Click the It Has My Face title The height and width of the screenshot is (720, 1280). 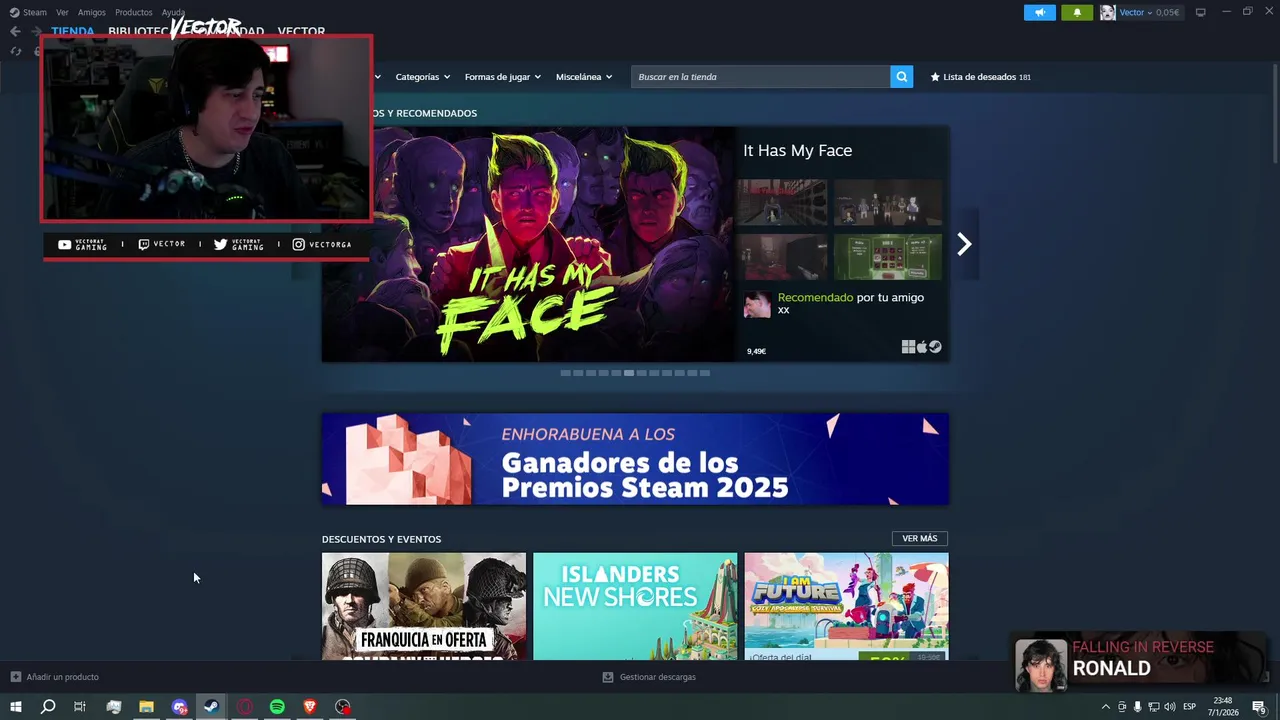[x=797, y=150]
